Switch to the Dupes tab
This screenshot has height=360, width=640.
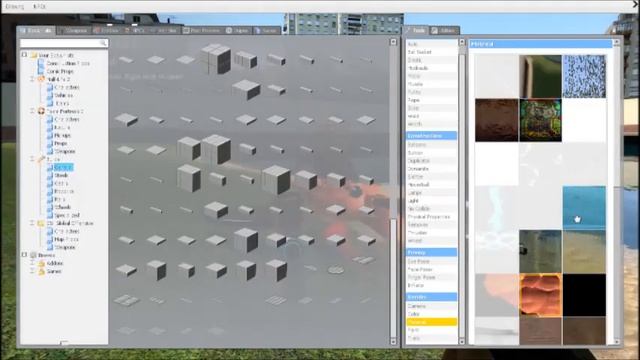point(238,30)
